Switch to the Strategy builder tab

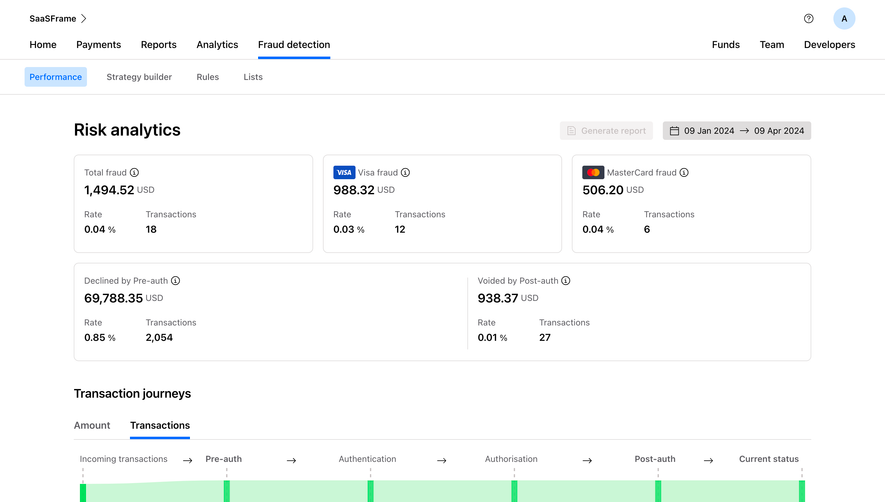(x=139, y=77)
